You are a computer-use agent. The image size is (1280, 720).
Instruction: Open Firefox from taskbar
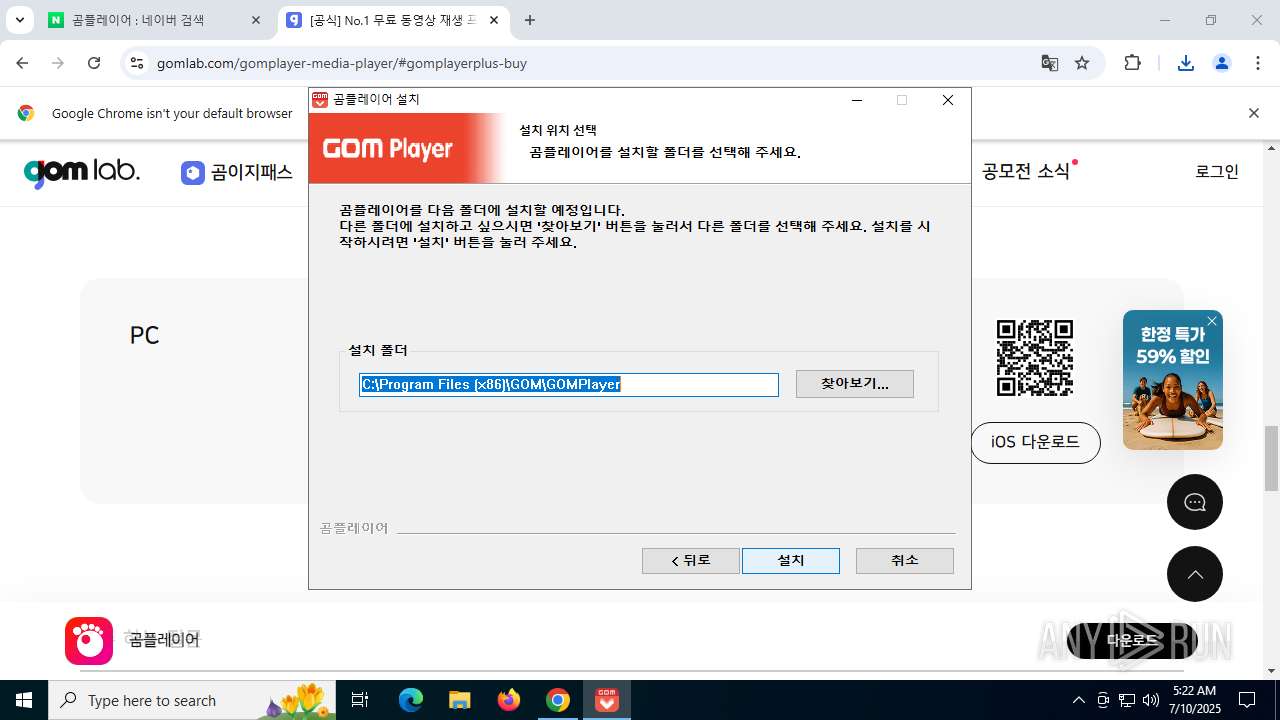(509, 700)
